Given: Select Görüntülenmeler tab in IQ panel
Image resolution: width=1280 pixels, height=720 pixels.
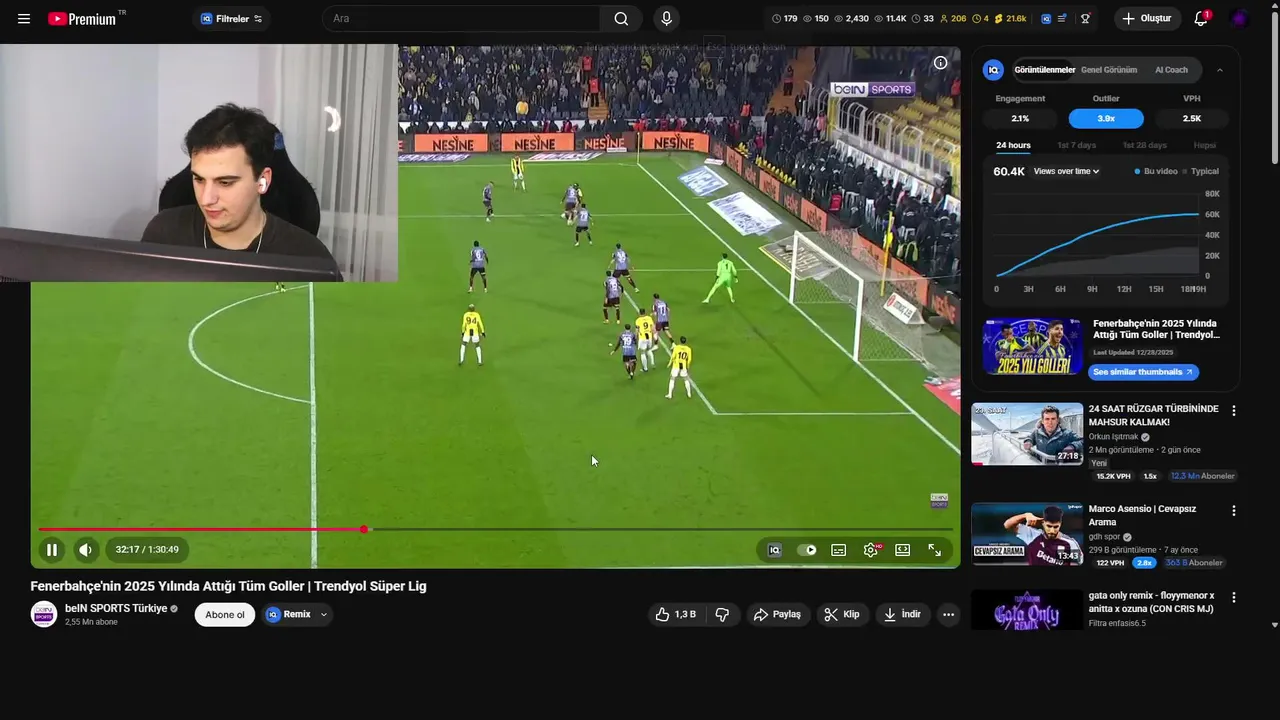Looking at the screenshot, I should coord(1044,70).
